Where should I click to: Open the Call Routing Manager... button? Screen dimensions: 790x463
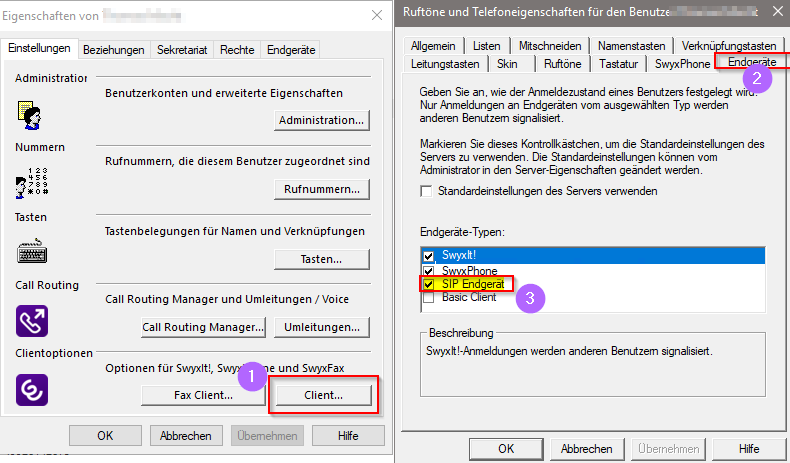[203, 327]
